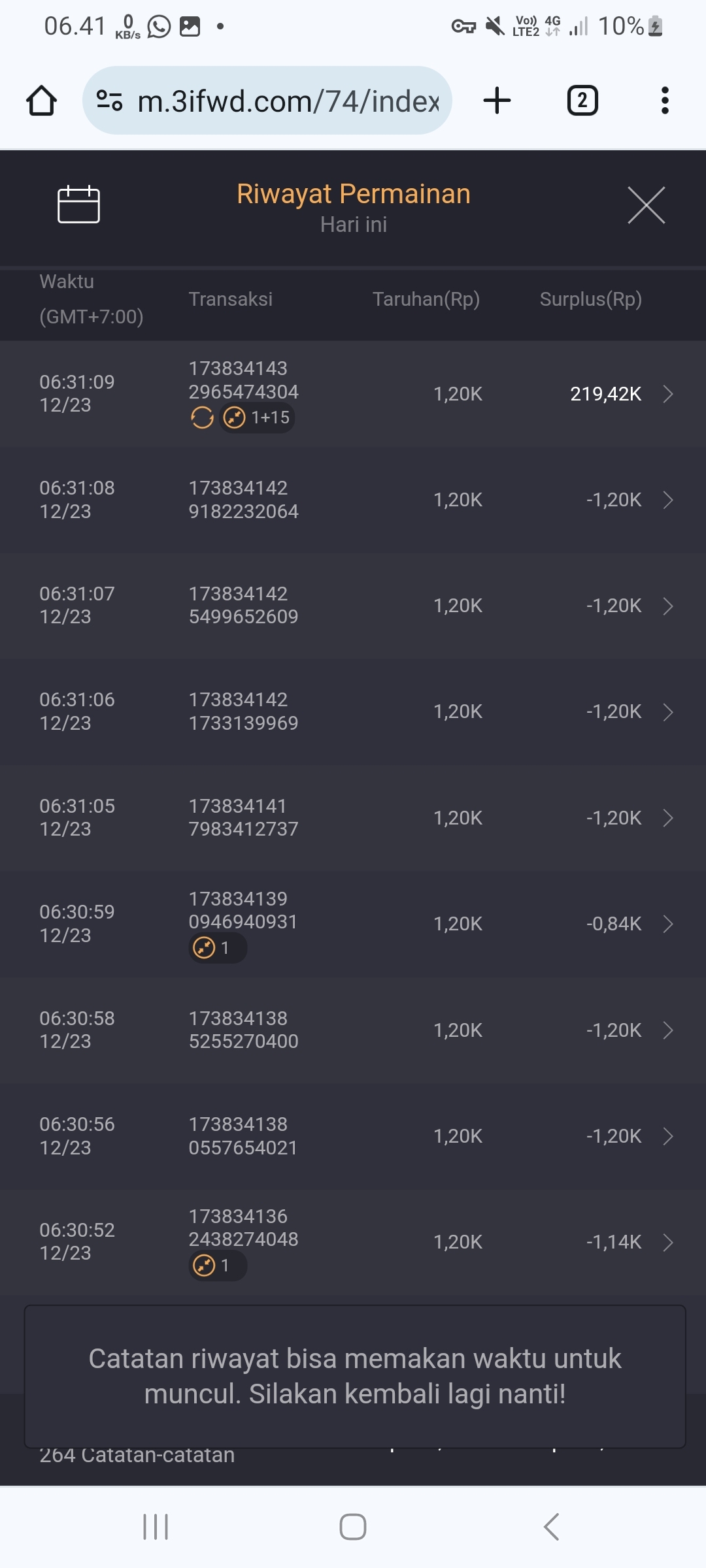Screen dimensions: 706x1568
Task: Open the Android recent apps button
Action: [156, 1527]
